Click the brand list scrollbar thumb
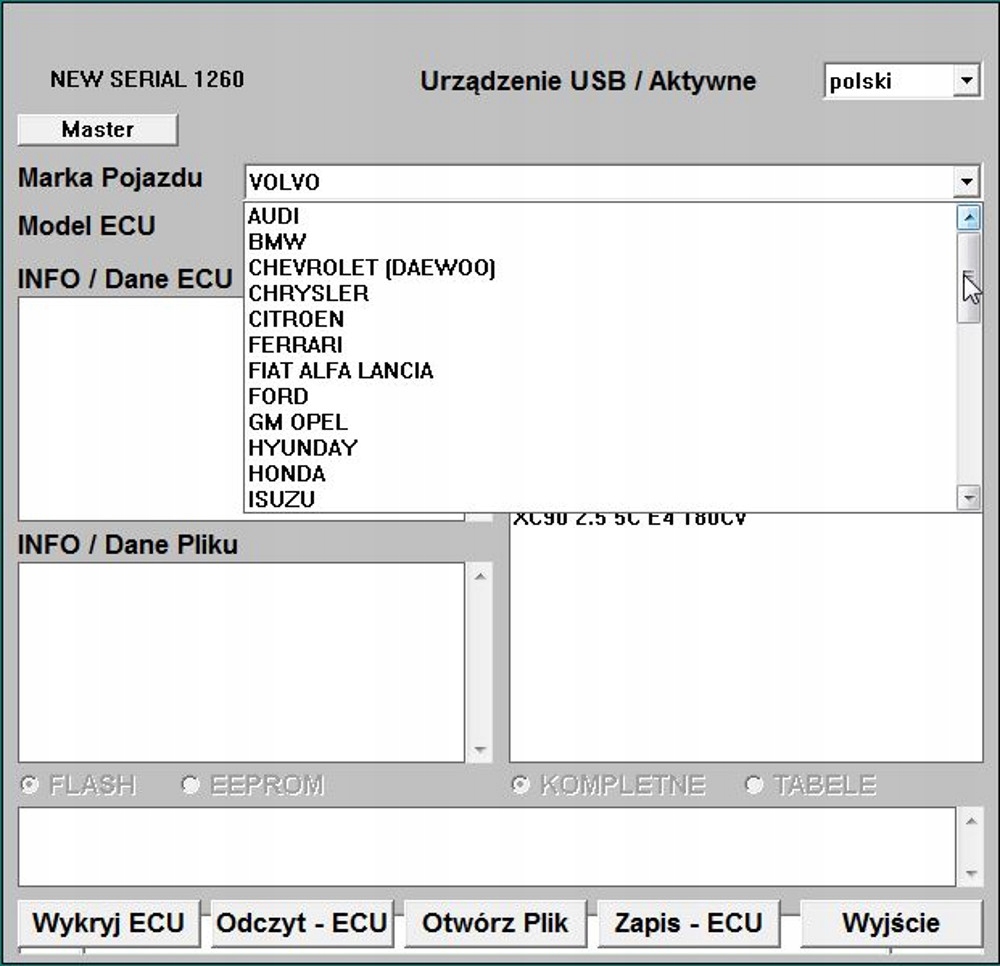Image resolution: width=1000 pixels, height=966 pixels. tap(968, 278)
